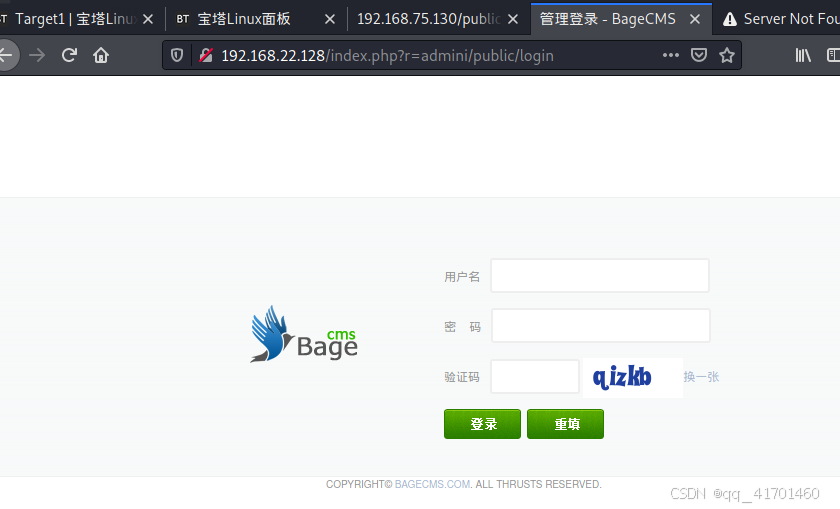The height and width of the screenshot is (509, 840).
Task: Close the Target1 tab
Action: tap(148, 19)
